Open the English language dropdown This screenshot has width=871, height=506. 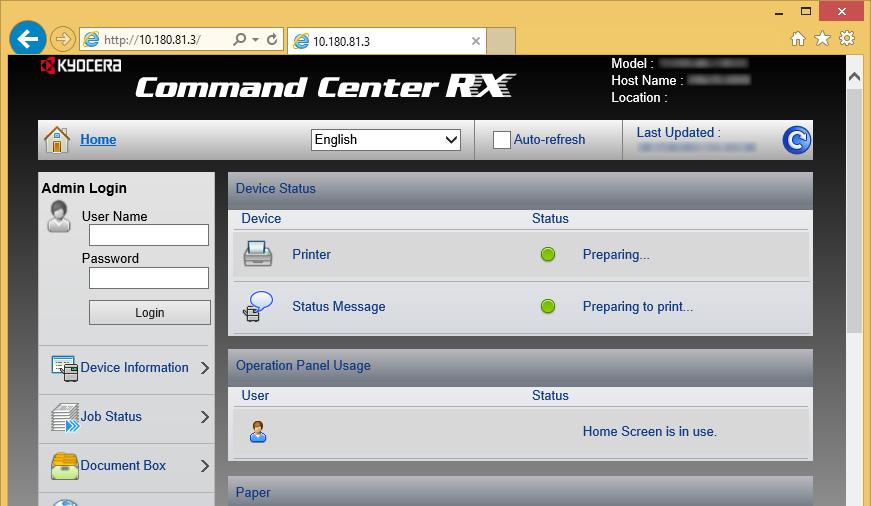point(386,139)
